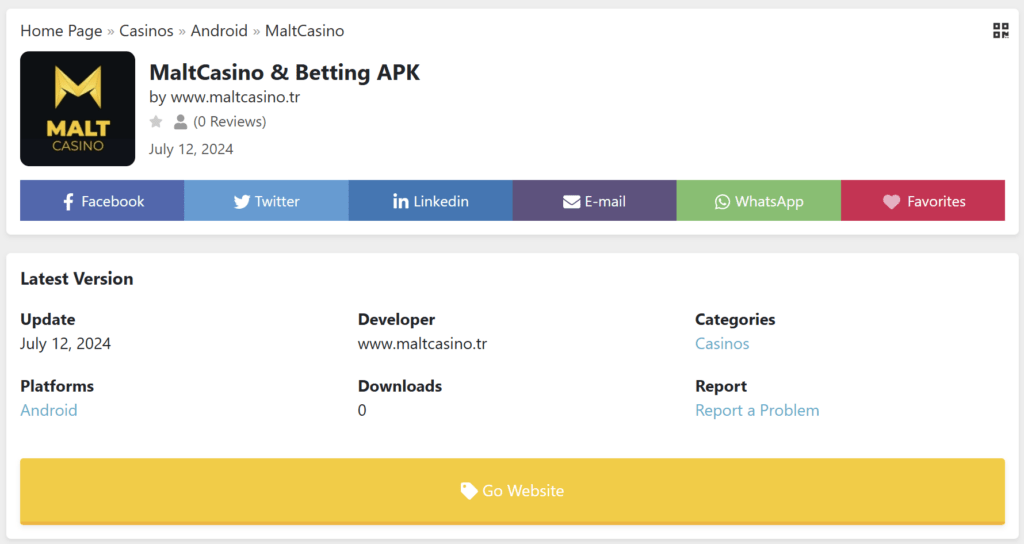Share via the E-mail button
Viewport: 1024px width, 544px height.
(x=594, y=201)
